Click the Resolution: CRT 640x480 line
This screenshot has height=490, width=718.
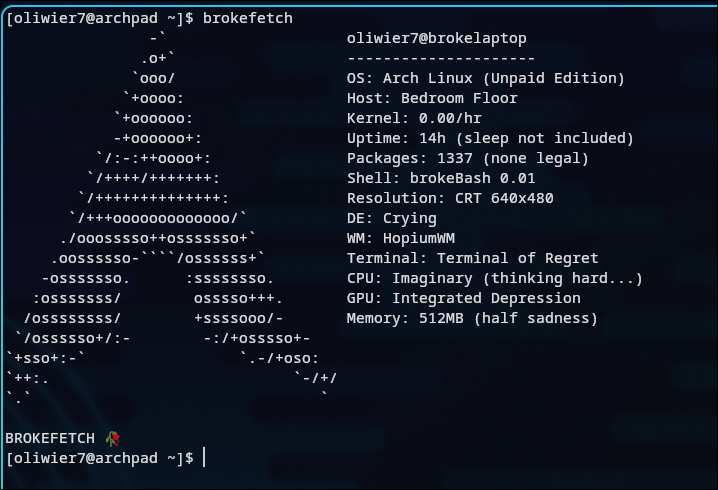point(450,198)
